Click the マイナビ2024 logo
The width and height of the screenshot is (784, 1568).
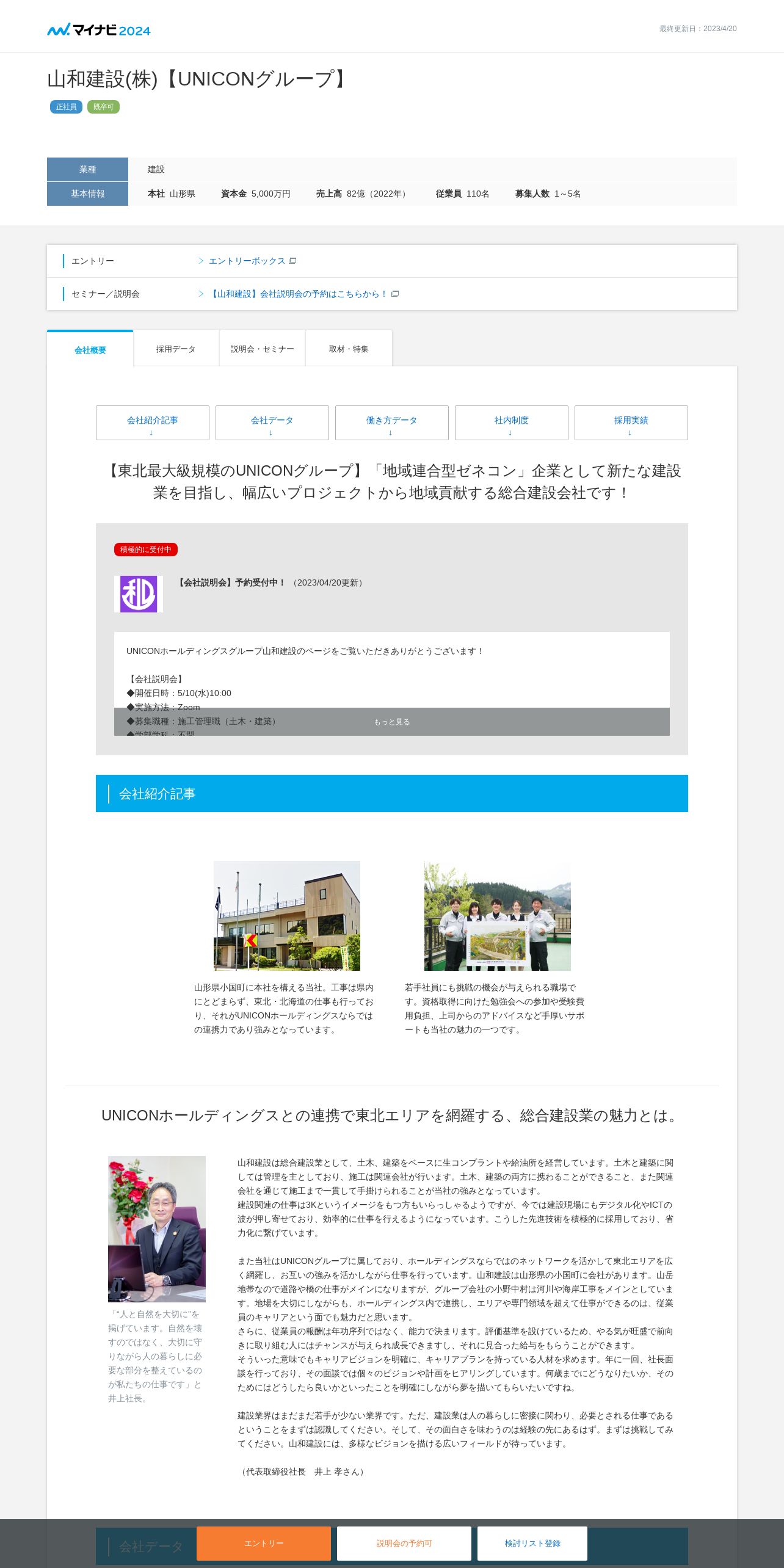click(99, 30)
